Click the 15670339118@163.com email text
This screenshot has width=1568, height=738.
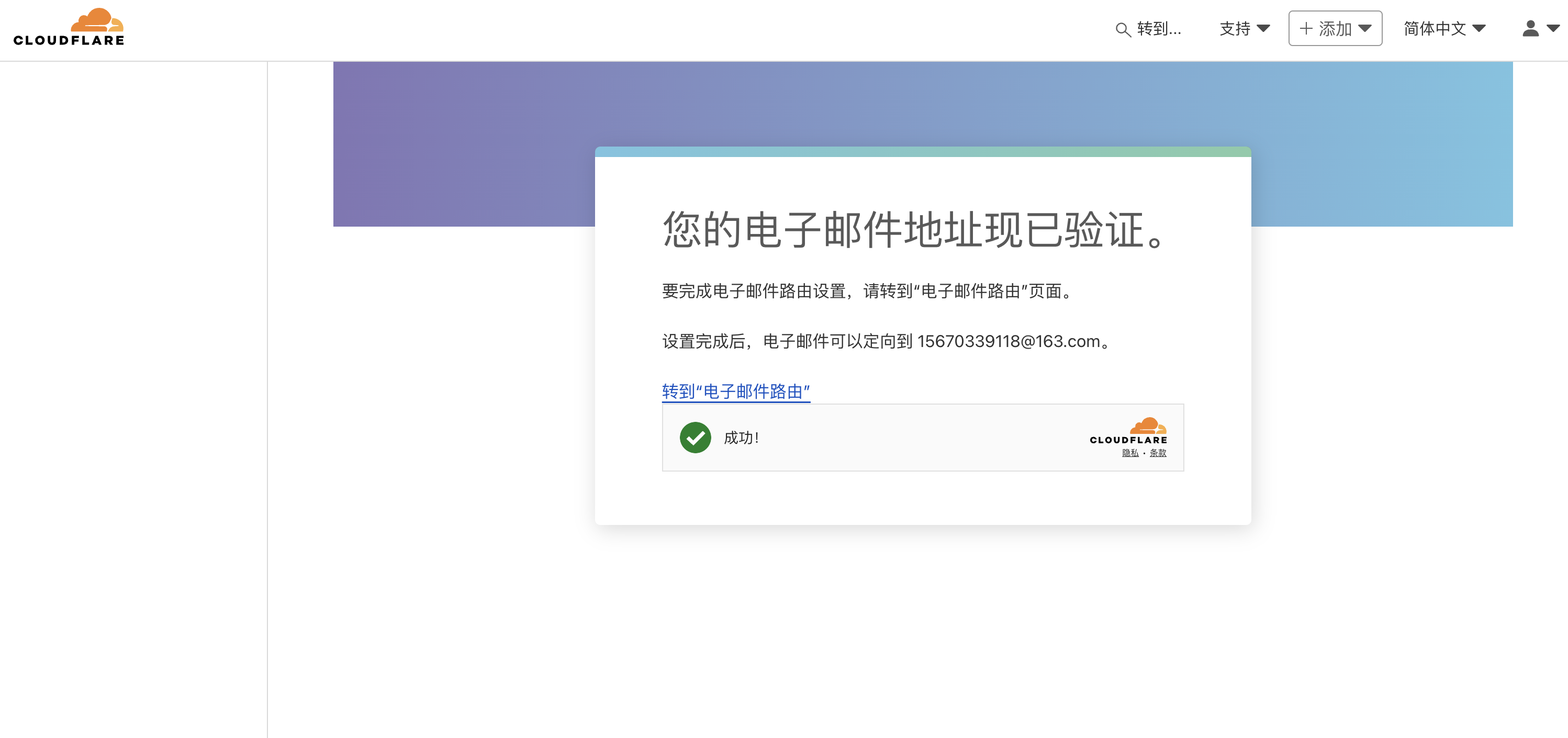1009,342
